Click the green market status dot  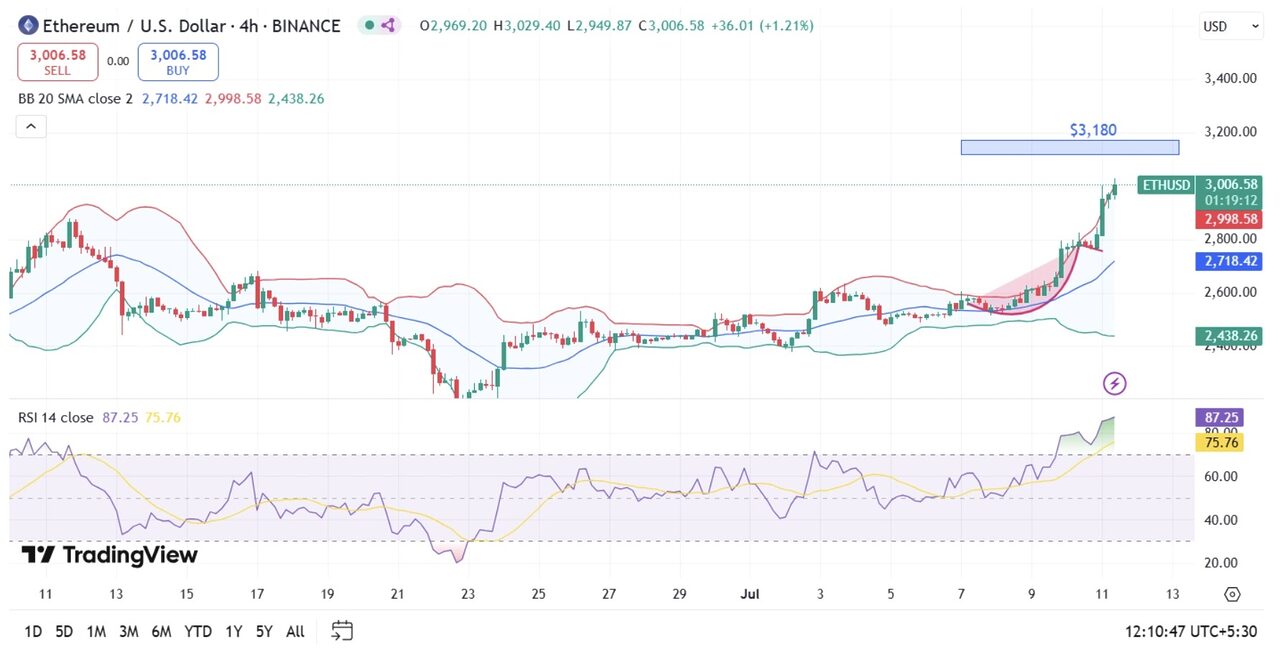tap(368, 26)
